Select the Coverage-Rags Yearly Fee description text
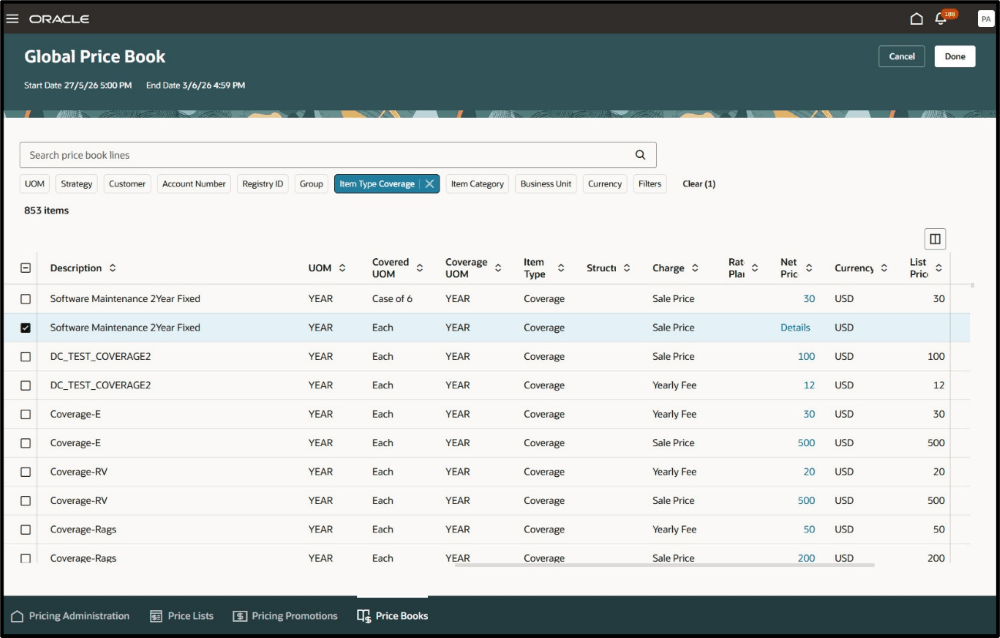1000x638 pixels. coord(83,530)
